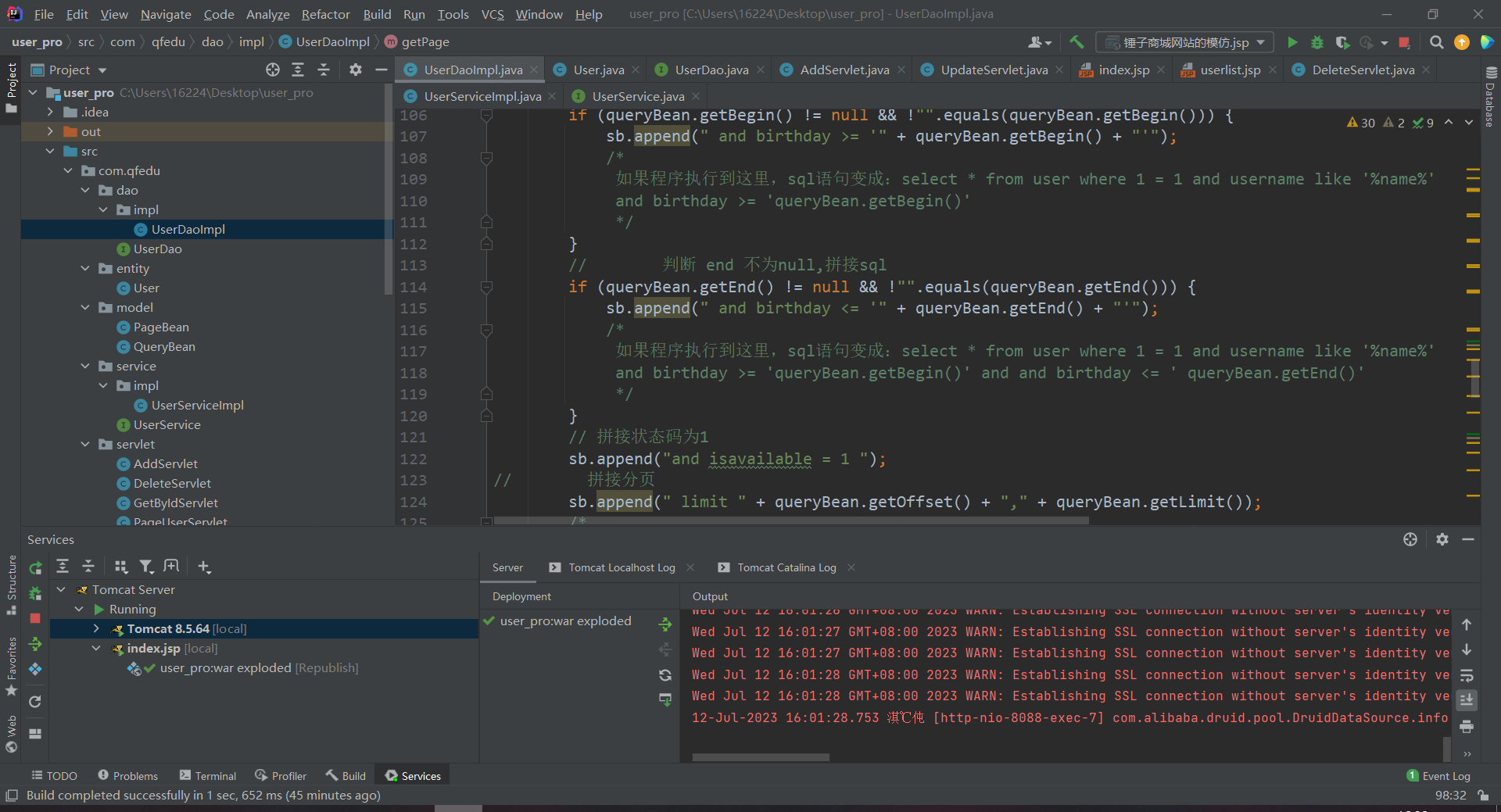Open run configuration dropdown

pos(1186,42)
